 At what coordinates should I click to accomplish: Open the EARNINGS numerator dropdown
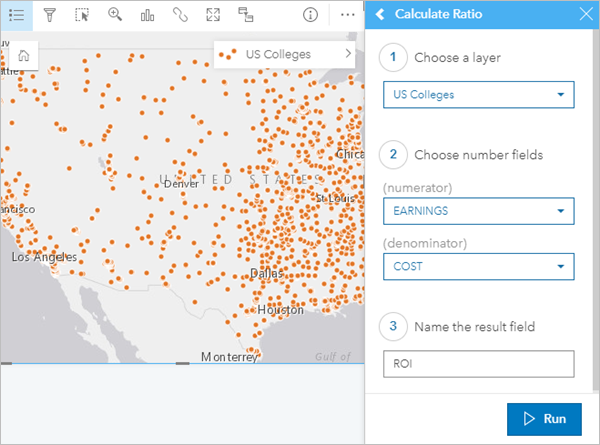click(478, 211)
